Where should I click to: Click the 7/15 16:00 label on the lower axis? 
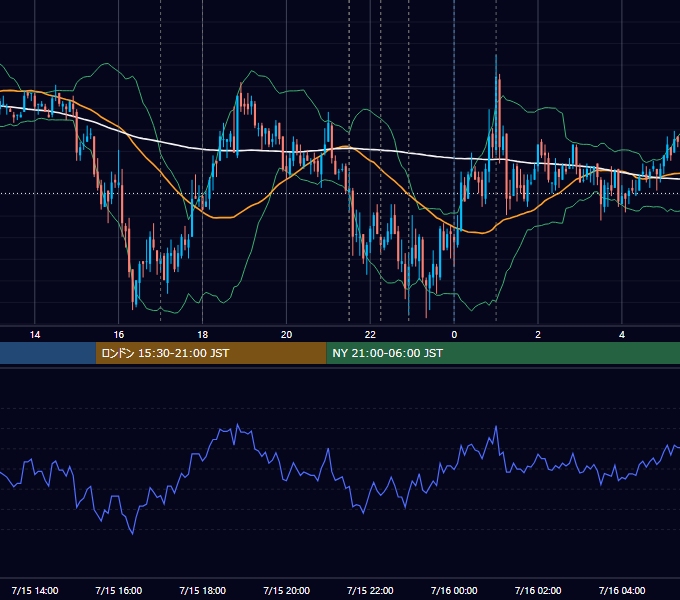click(118, 590)
